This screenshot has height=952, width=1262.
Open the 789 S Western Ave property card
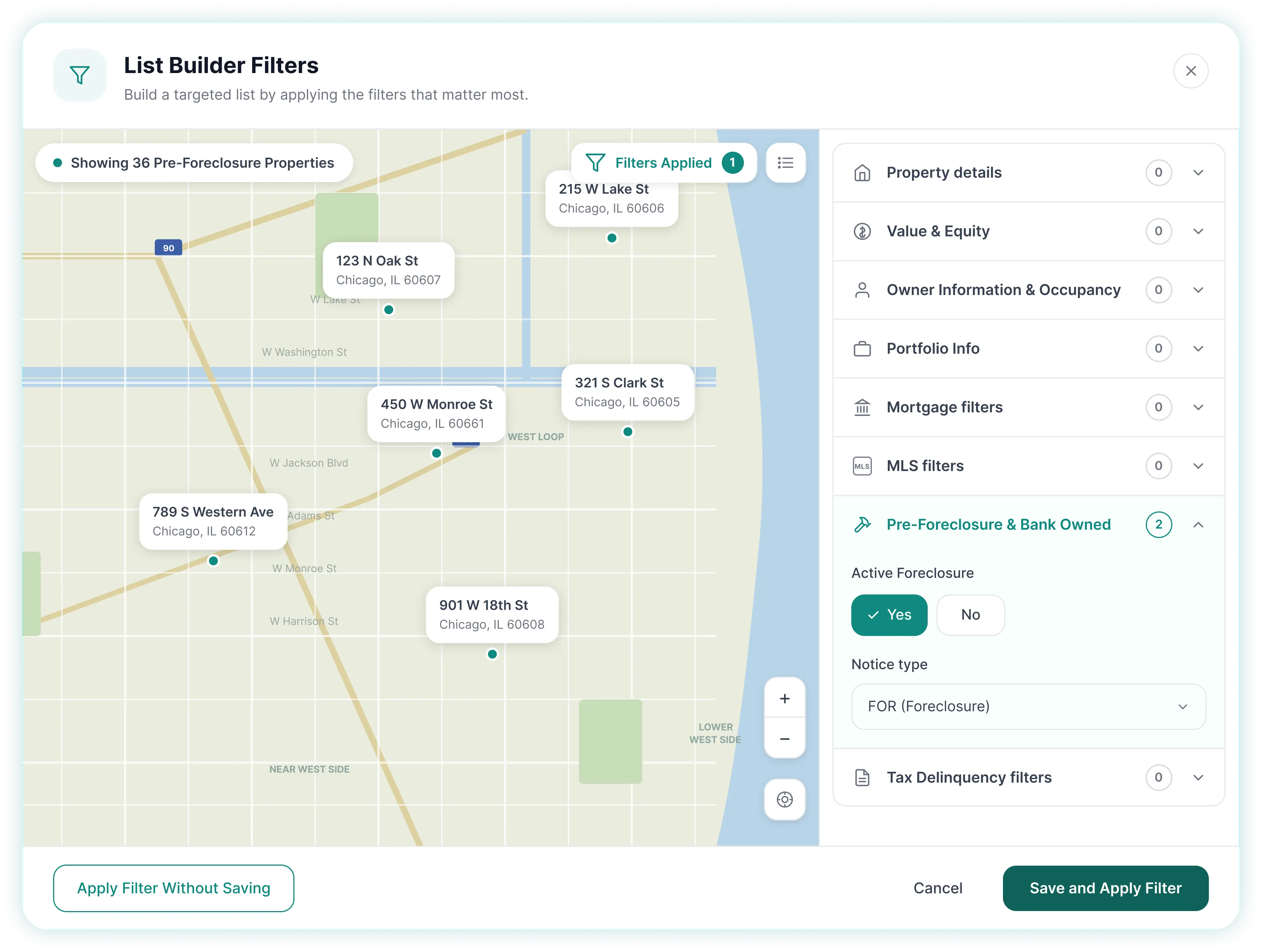[213, 521]
